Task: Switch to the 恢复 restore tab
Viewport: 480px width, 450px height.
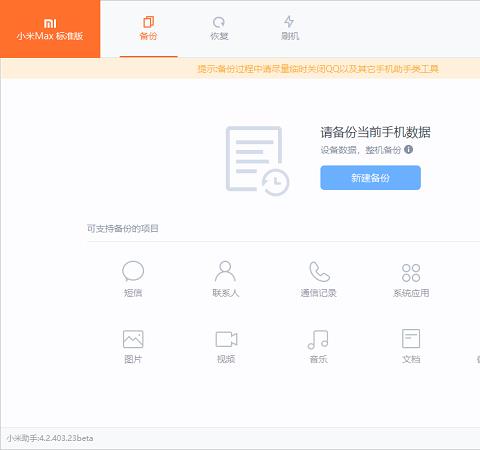Action: pyautogui.click(x=219, y=29)
